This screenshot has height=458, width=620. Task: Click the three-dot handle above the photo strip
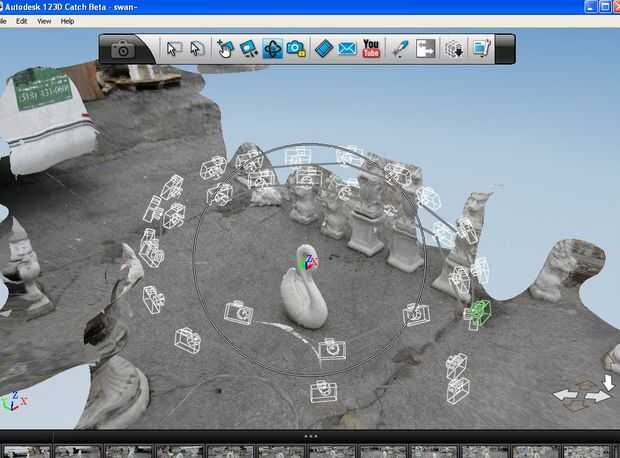click(x=311, y=436)
